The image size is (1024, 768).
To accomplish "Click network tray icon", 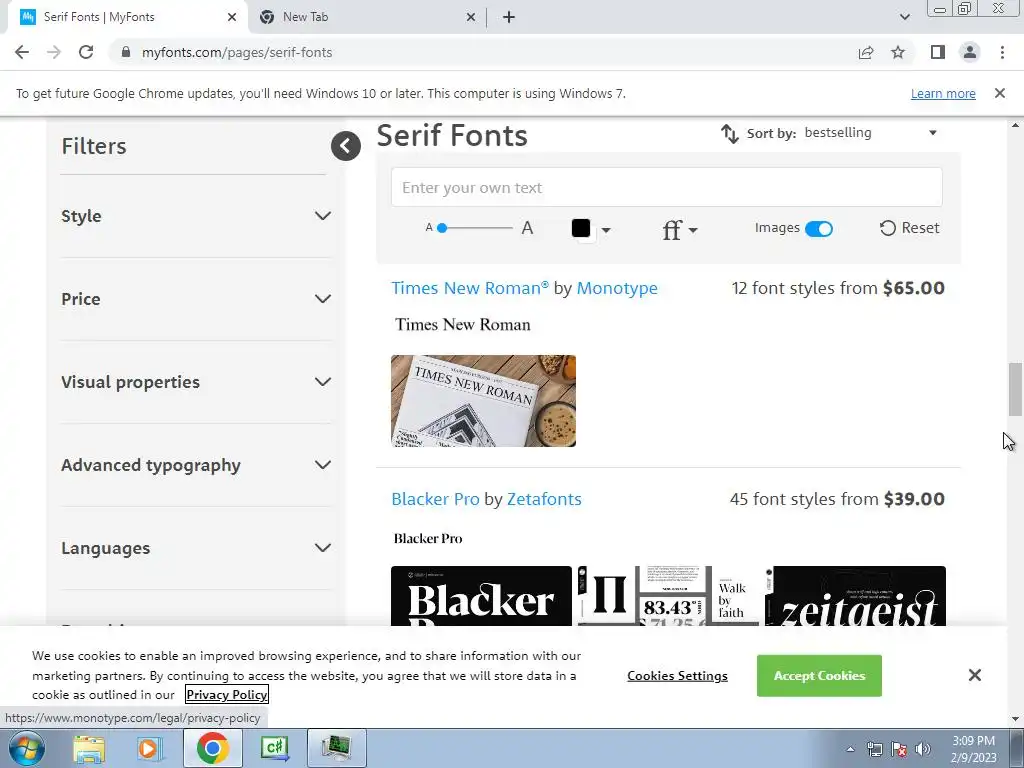I will 874,749.
